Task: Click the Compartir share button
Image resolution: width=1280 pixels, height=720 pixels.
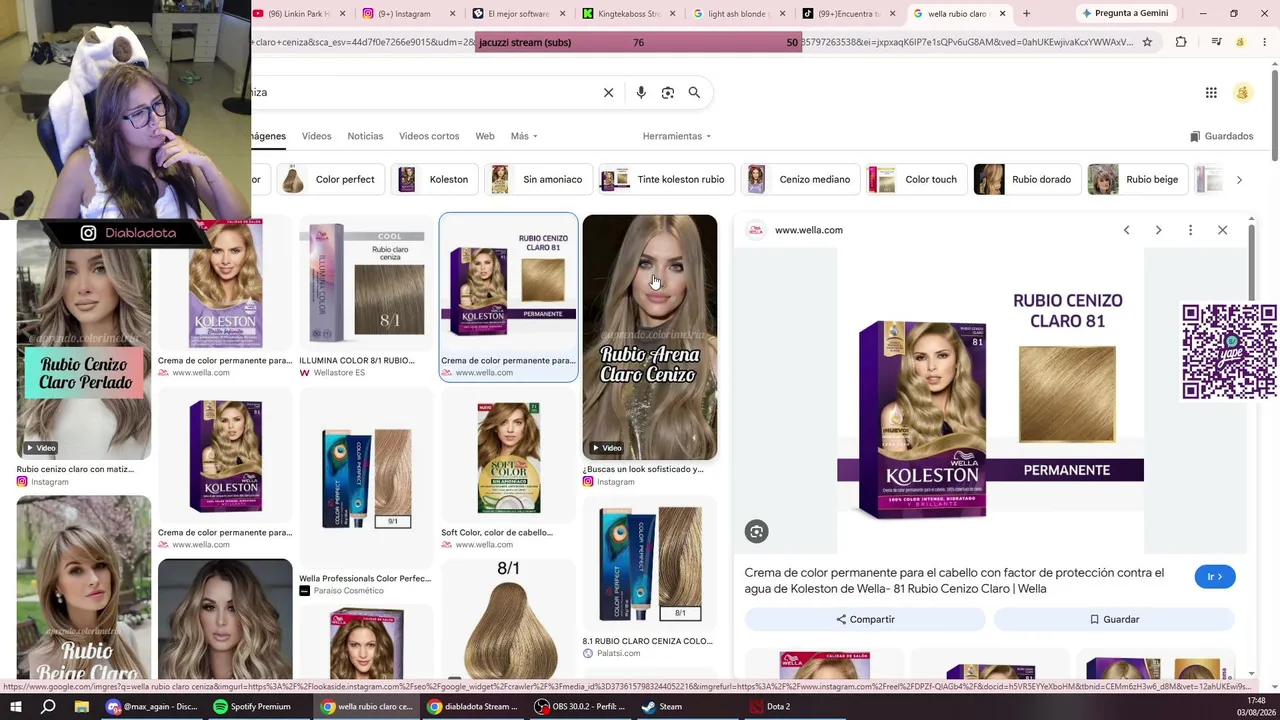Action: 865,620
